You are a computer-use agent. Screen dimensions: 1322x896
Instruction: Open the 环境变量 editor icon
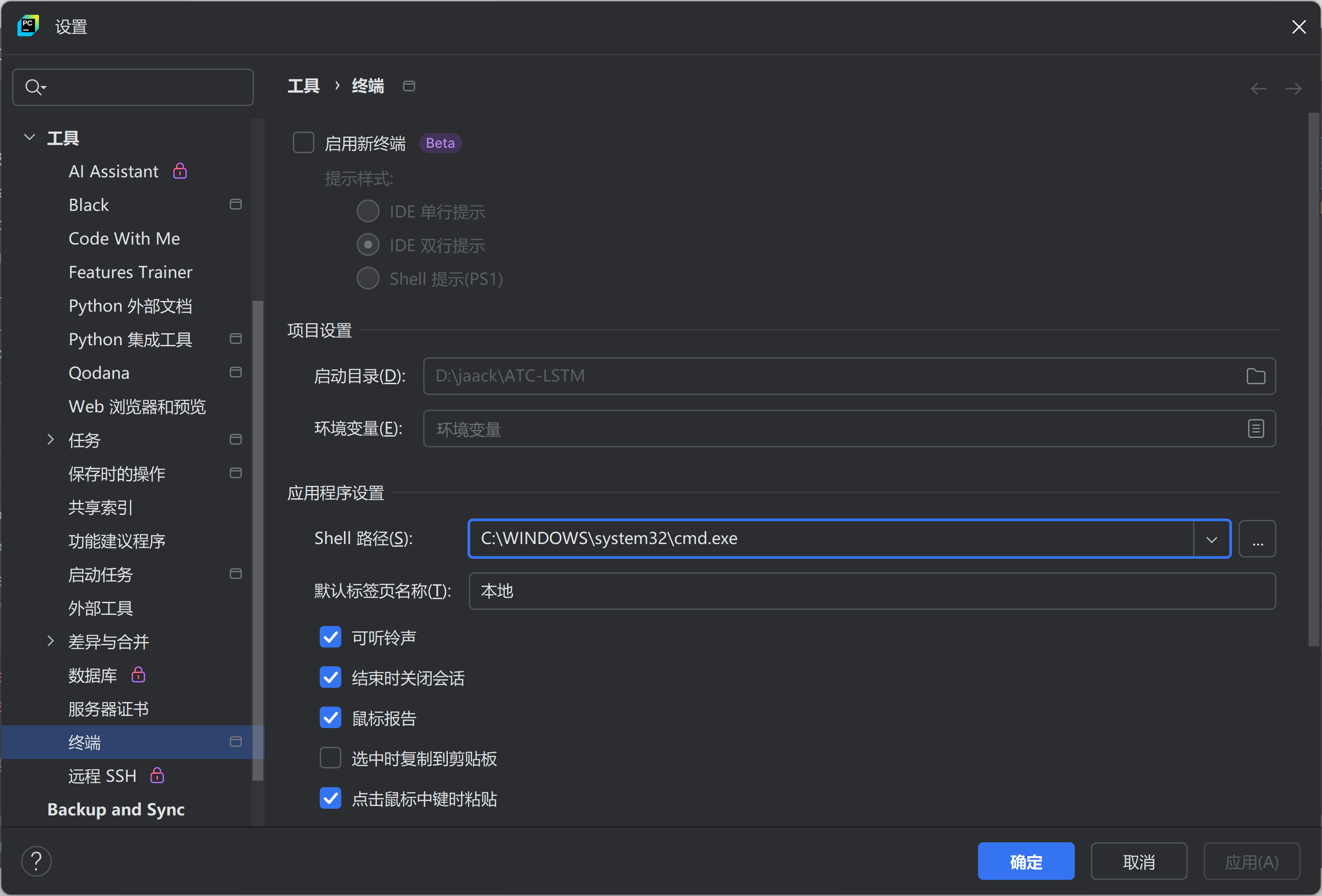pyautogui.click(x=1257, y=429)
